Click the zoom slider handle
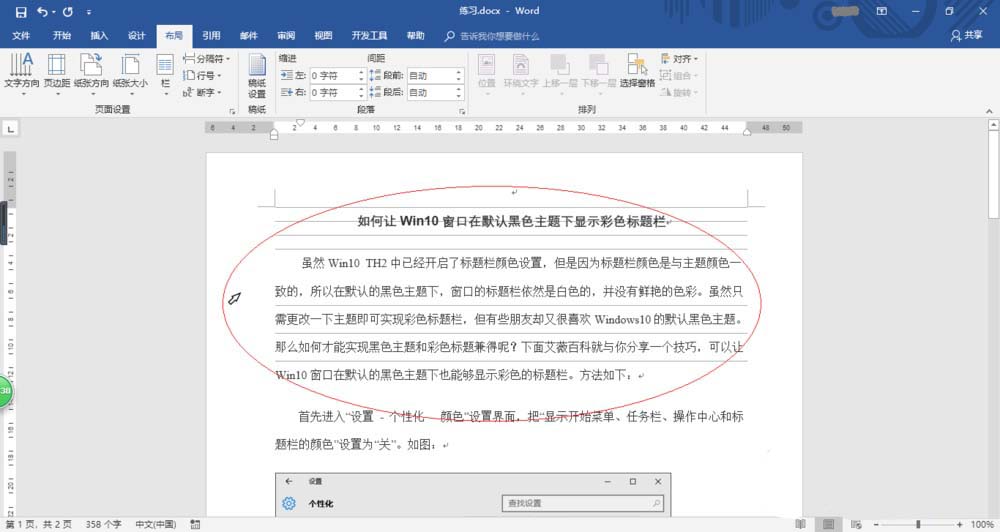Viewport: 1000px width, 532px height. [918, 524]
